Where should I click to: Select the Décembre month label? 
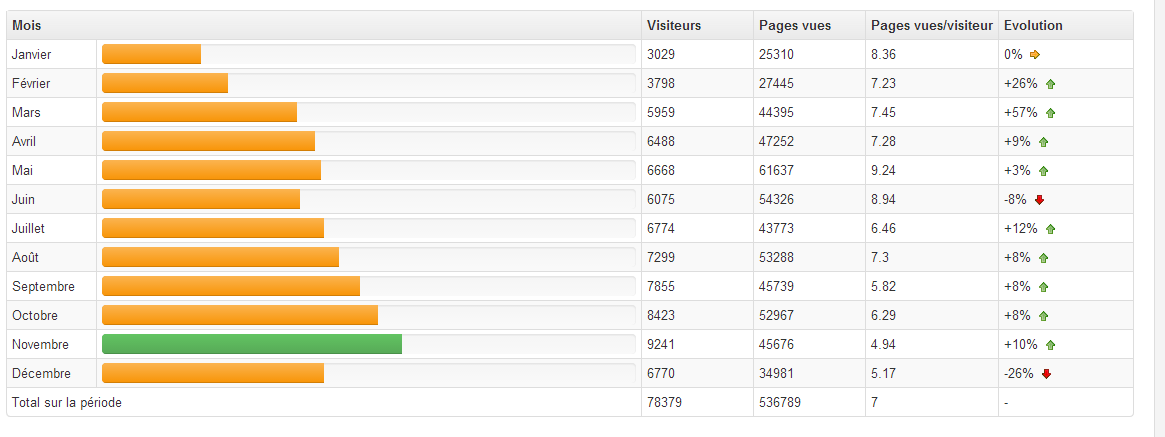pyautogui.click(x=41, y=373)
